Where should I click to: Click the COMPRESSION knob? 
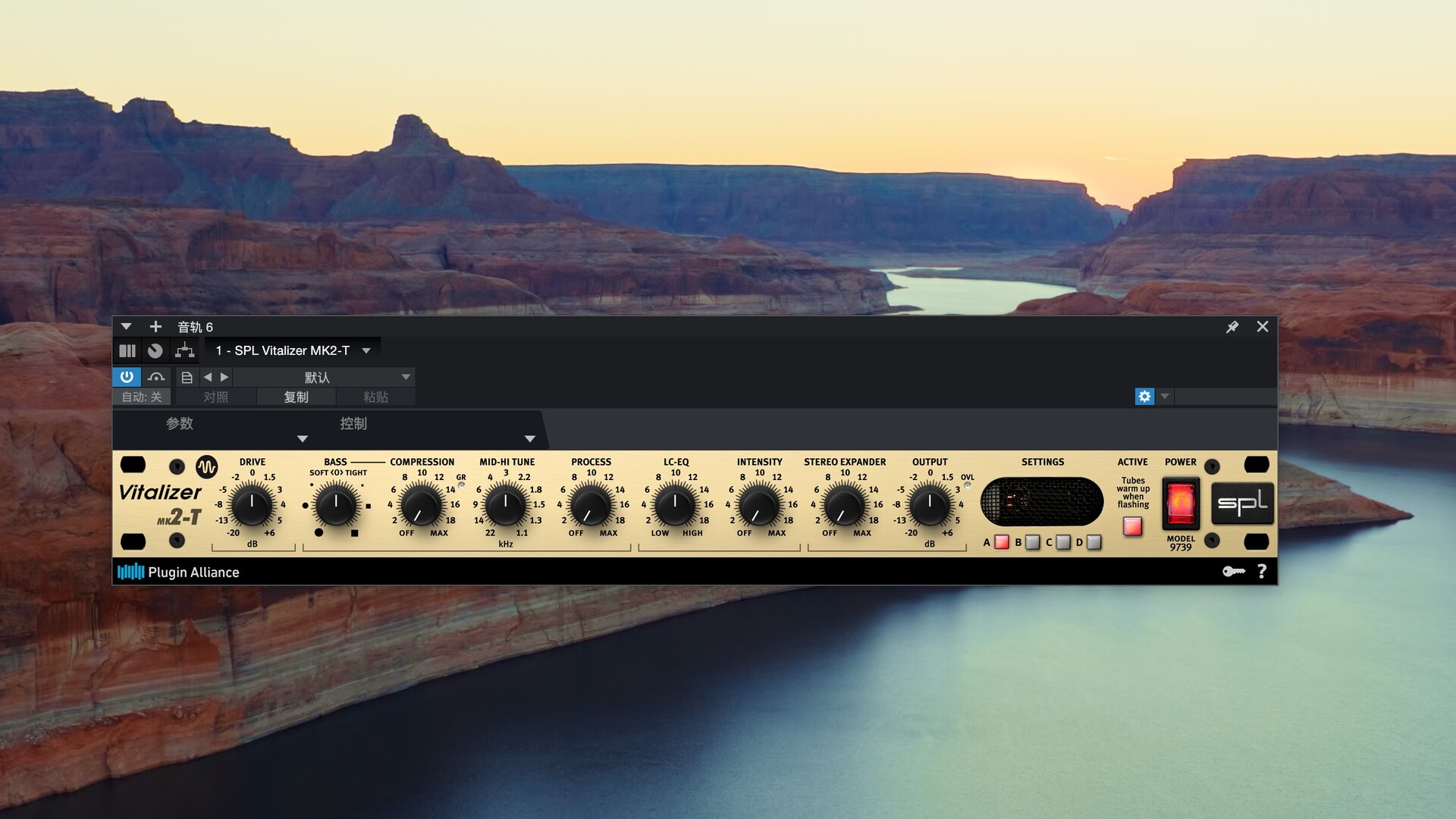click(x=421, y=506)
